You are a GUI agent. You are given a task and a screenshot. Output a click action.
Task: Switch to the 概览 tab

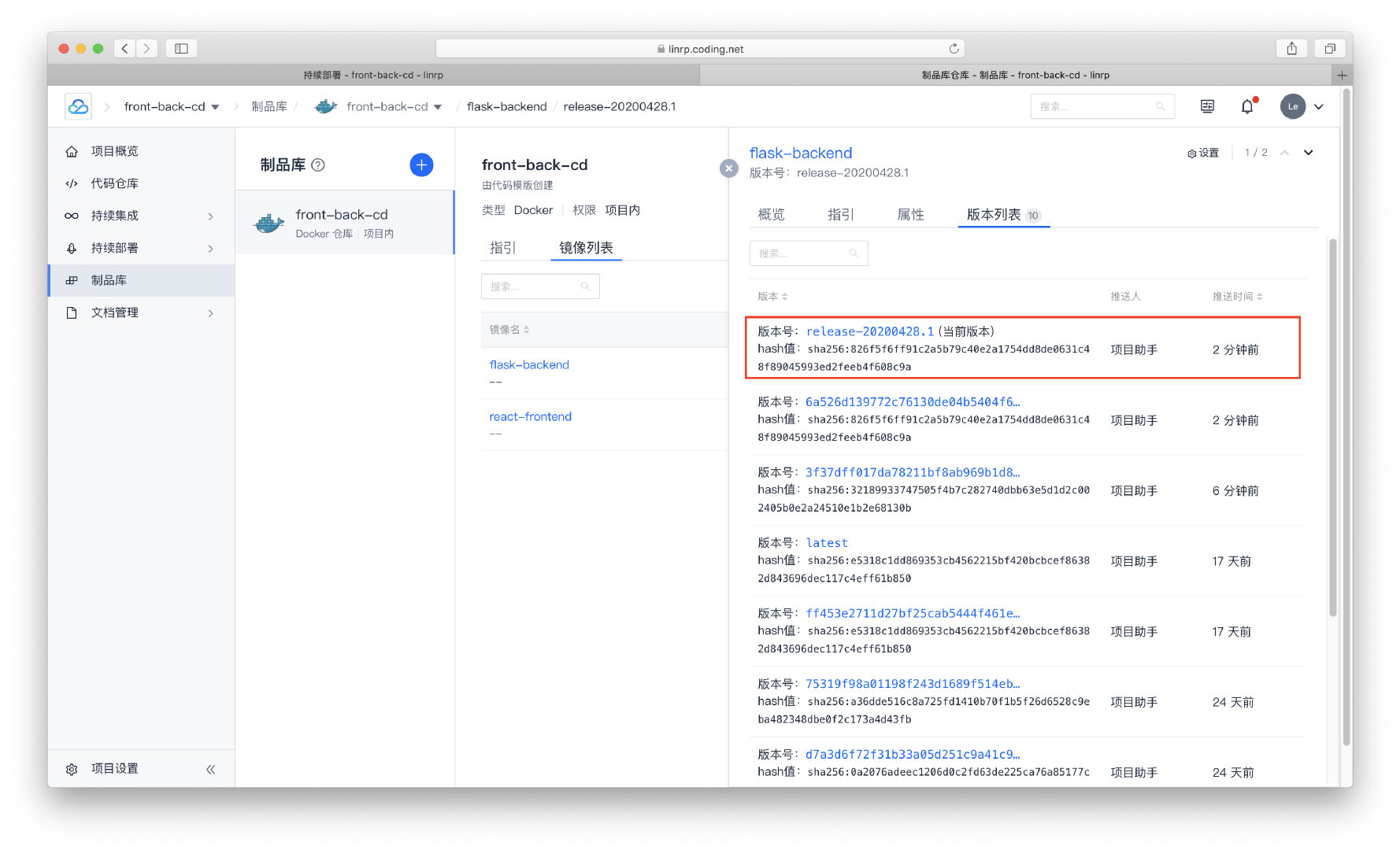click(771, 215)
